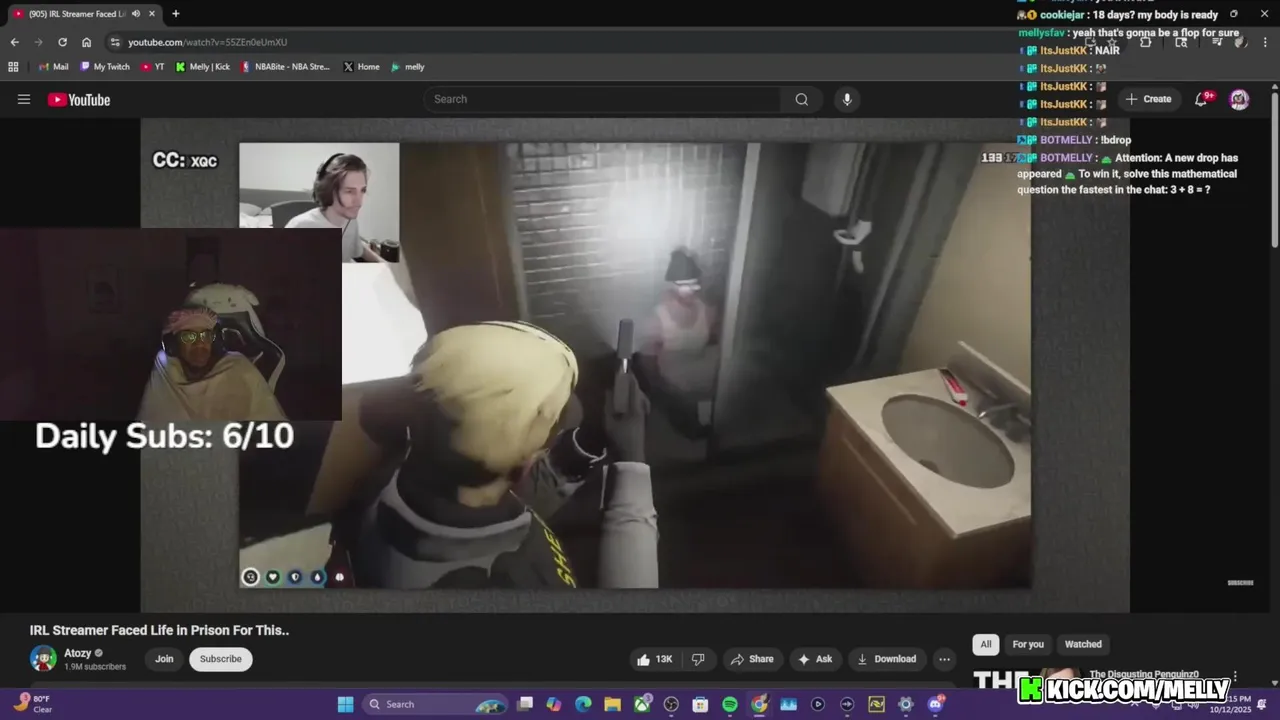This screenshot has width=1280, height=720.
Task: Open Chrome media controls icon
Action: click(1217, 42)
